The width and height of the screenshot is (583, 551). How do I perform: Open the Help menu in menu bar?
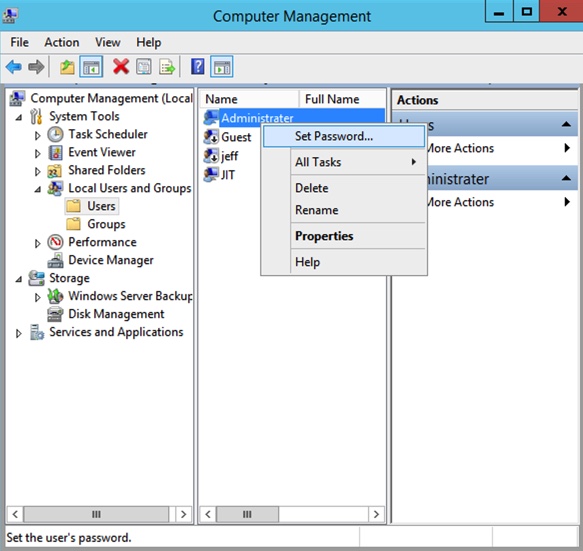coord(148,42)
